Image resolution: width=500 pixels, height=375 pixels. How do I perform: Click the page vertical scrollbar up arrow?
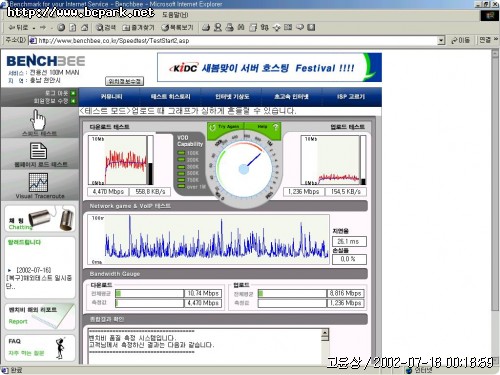[x=495, y=53]
